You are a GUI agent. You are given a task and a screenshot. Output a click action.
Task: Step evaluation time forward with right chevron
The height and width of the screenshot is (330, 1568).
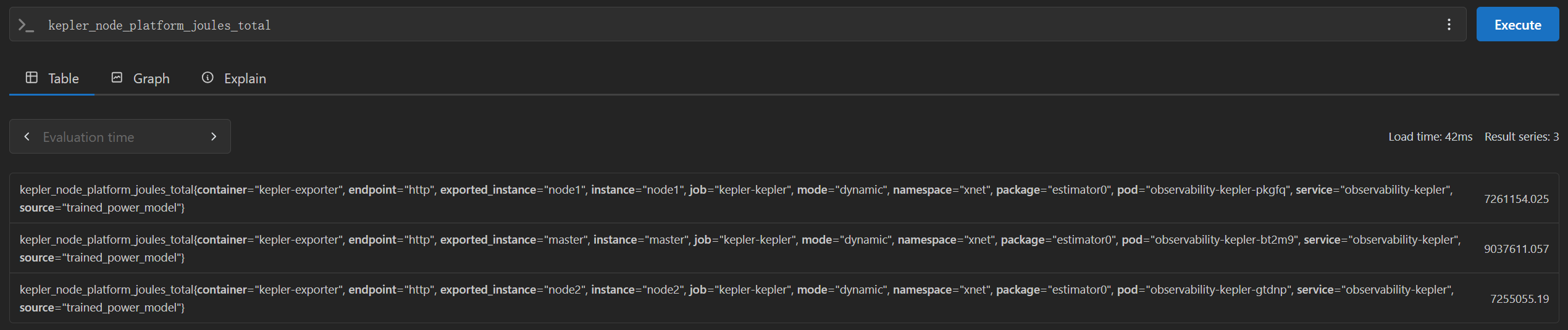coord(214,136)
